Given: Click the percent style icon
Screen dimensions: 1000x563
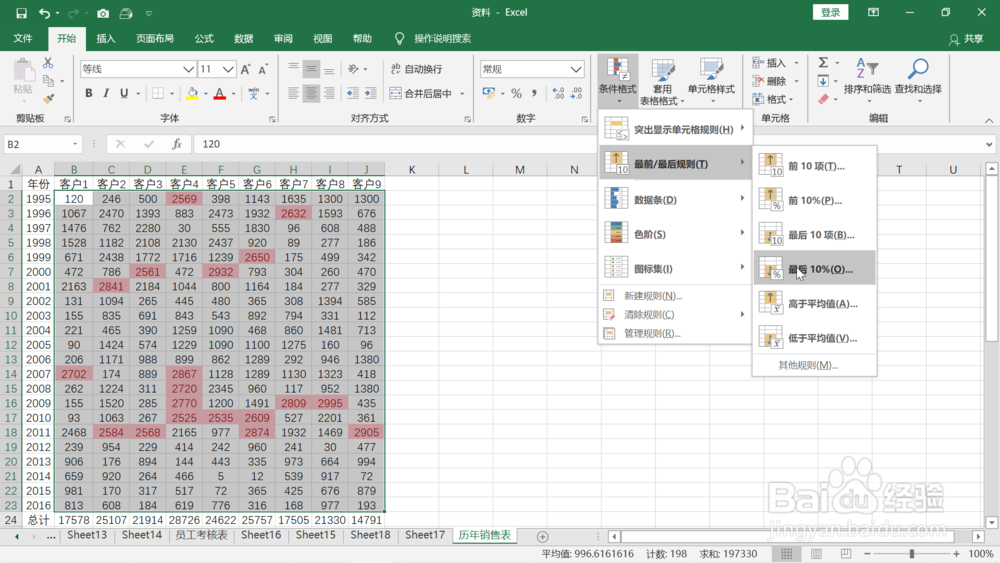Looking at the screenshot, I should coord(516,94).
